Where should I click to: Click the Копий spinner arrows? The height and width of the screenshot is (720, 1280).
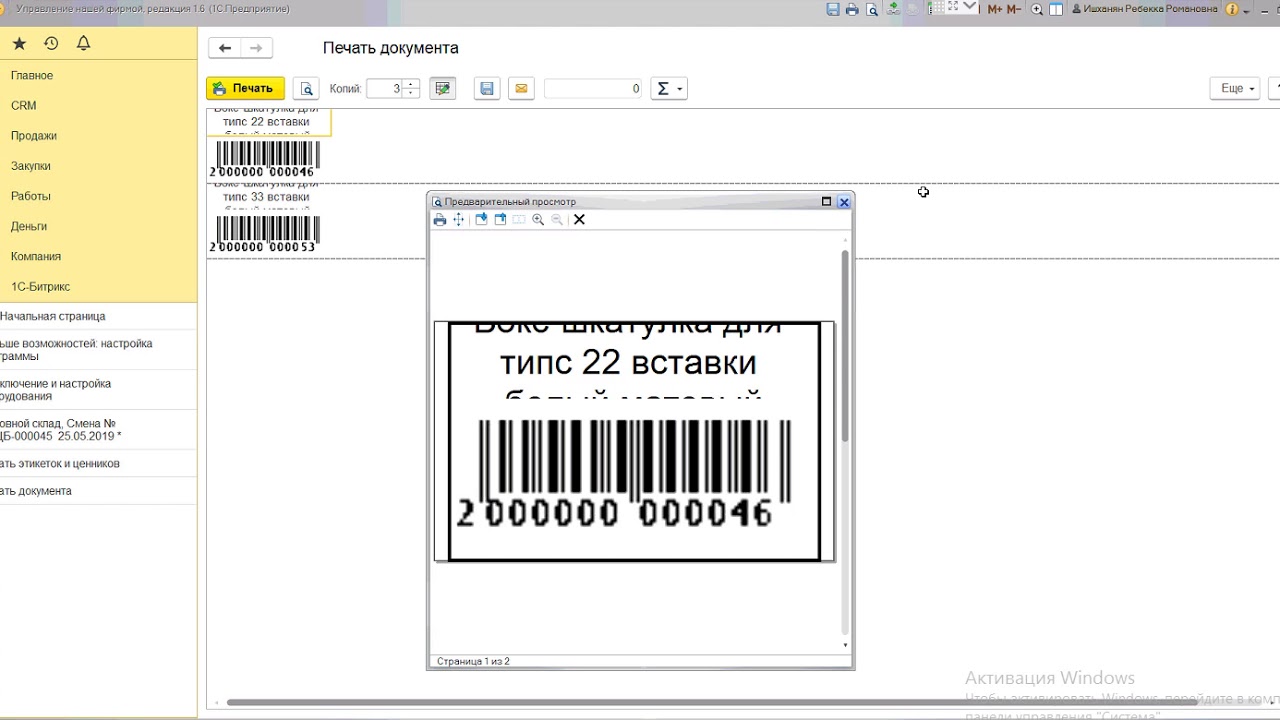click(x=411, y=88)
